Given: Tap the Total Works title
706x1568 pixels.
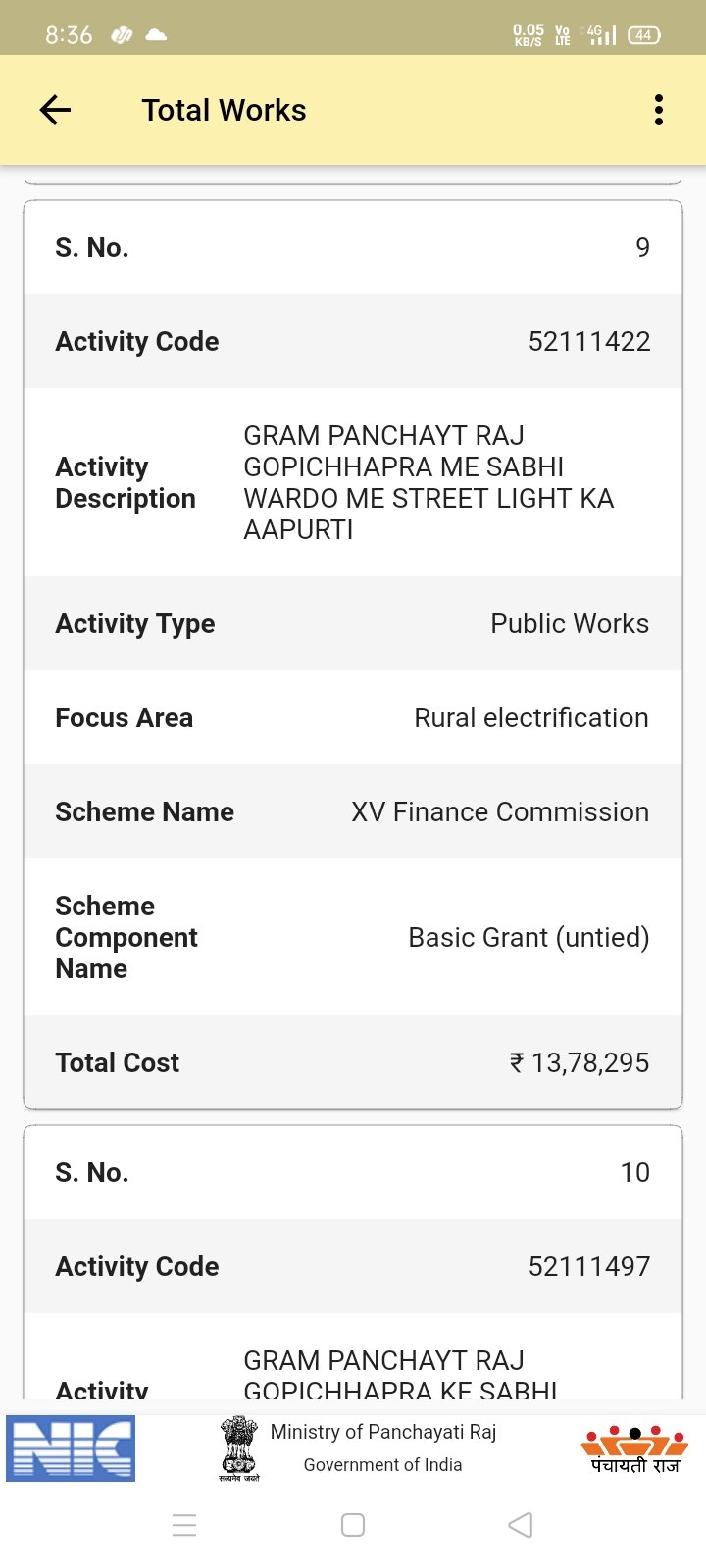Looking at the screenshot, I should pos(224,110).
